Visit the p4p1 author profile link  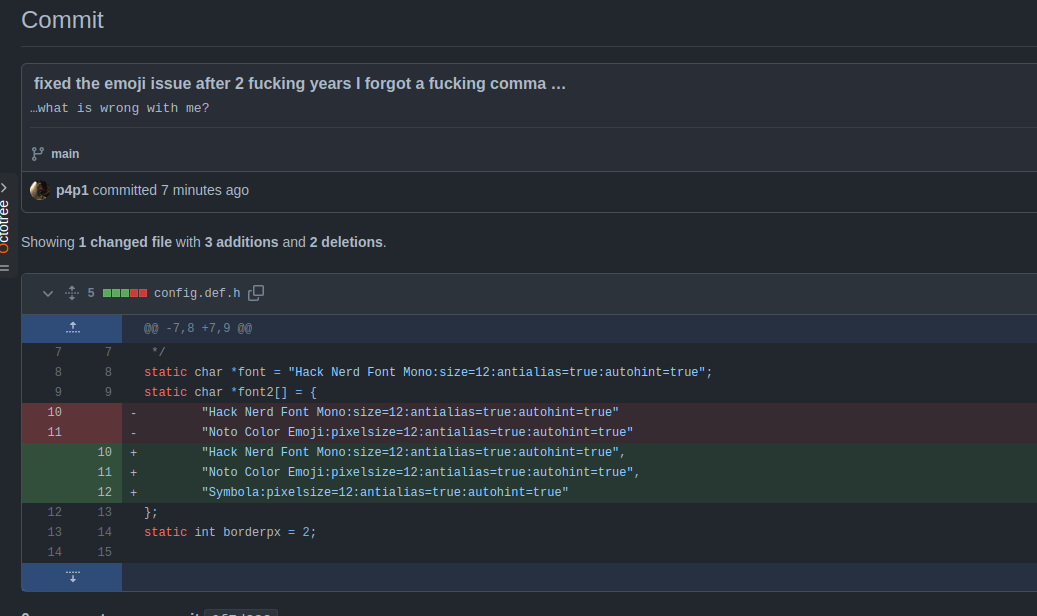72,190
